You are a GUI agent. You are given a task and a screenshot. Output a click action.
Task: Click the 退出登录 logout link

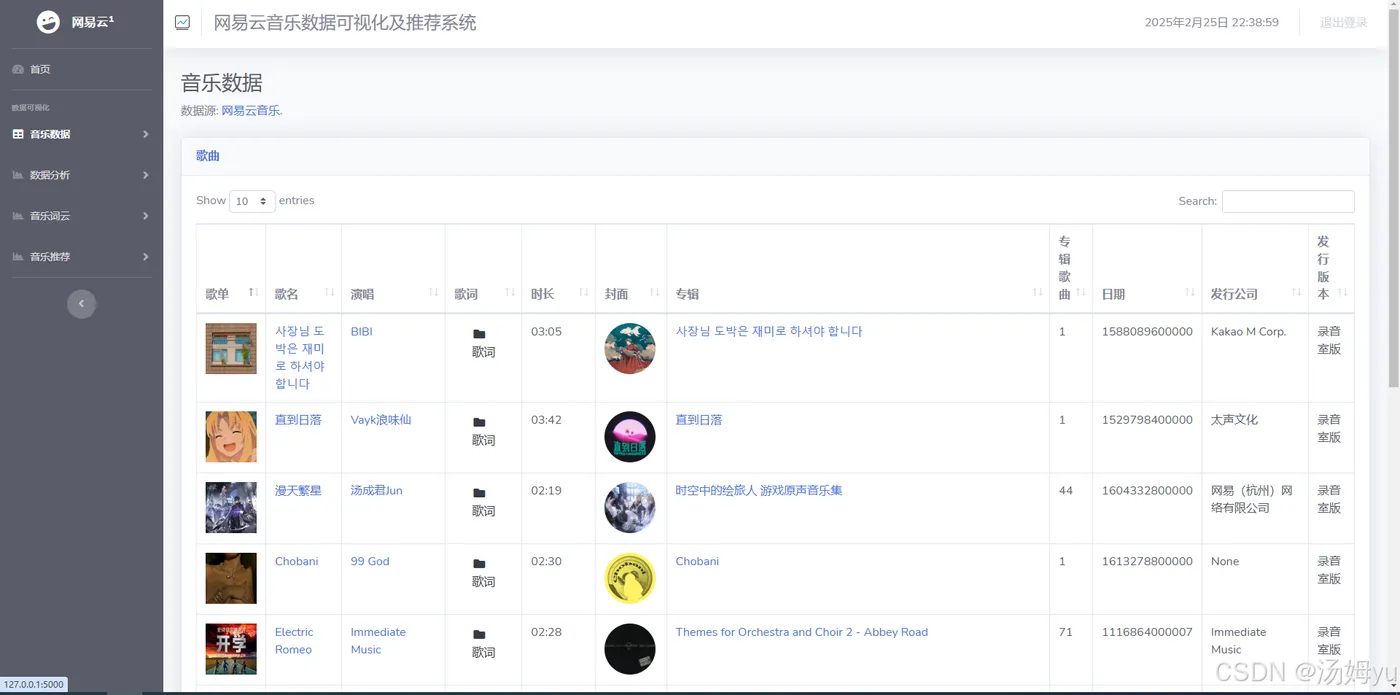click(x=1343, y=22)
